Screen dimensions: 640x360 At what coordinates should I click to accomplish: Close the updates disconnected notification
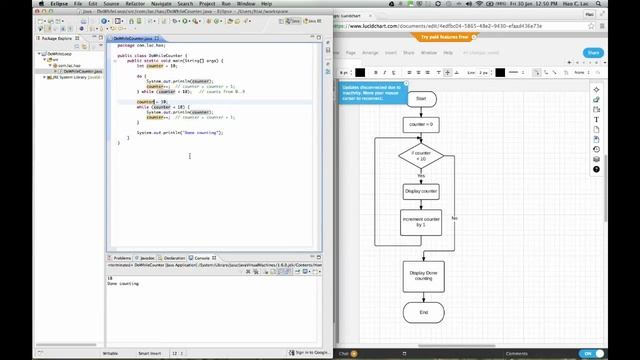pos(406,84)
